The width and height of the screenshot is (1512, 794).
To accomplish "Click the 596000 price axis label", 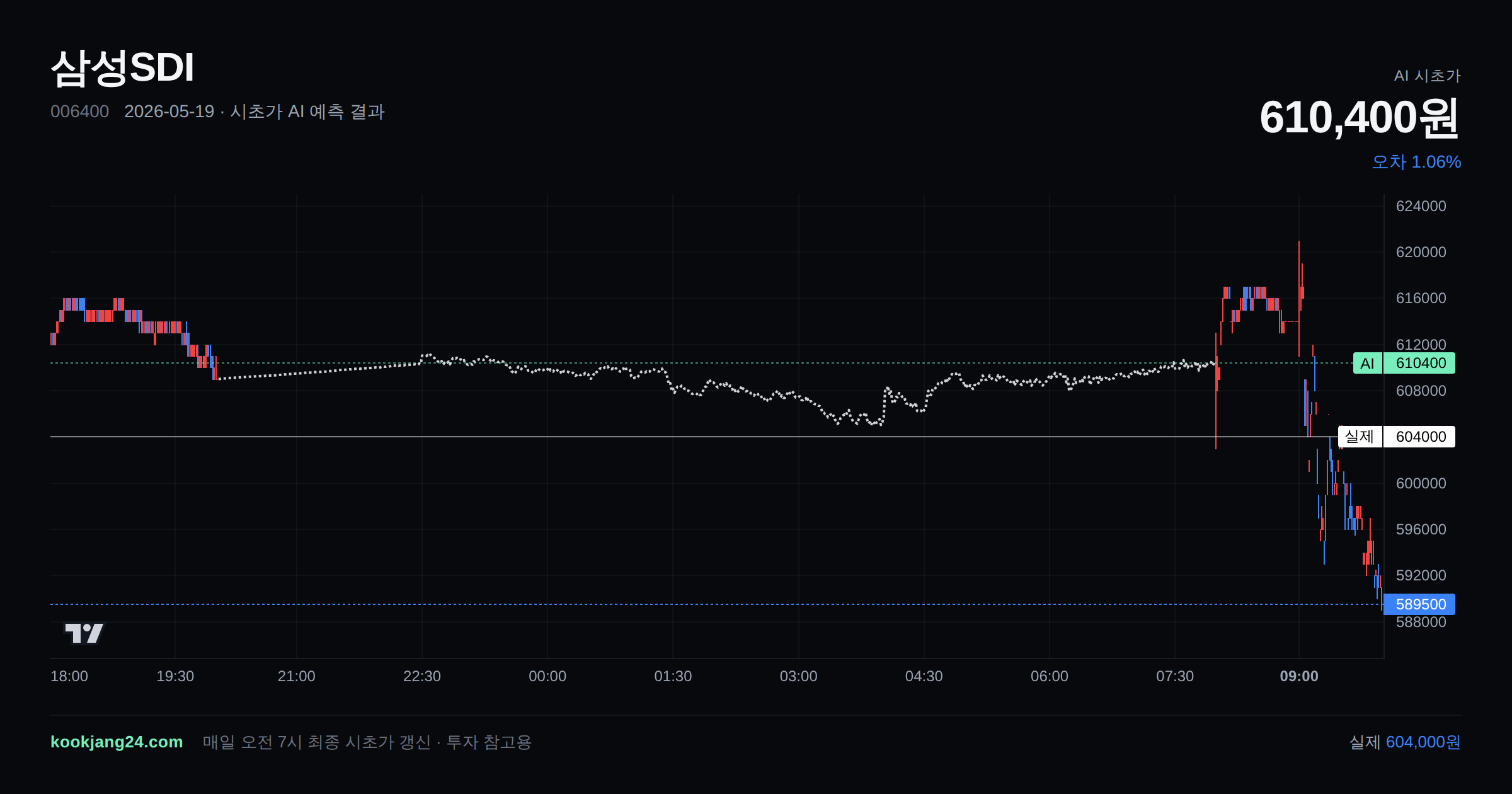I will click(x=1421, y=529).
